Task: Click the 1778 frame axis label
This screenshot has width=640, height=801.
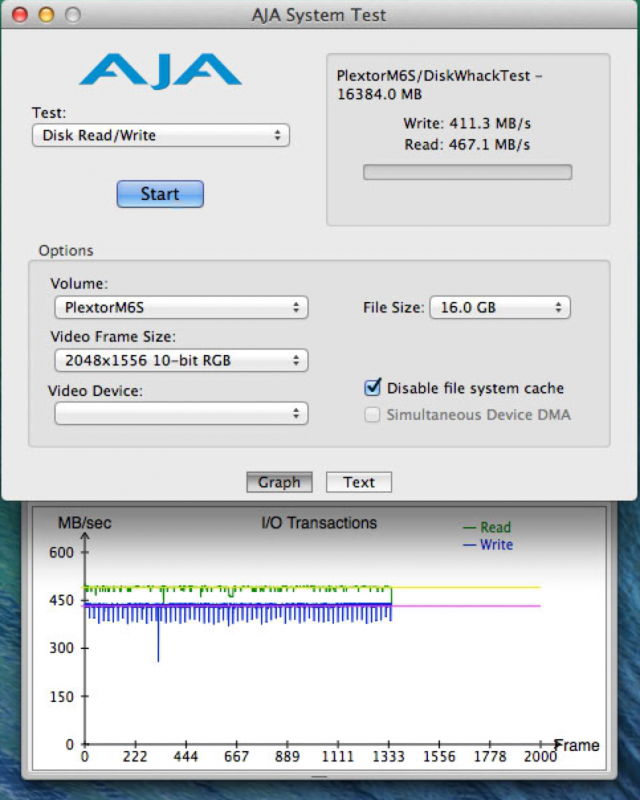Action: pos(489,757)
